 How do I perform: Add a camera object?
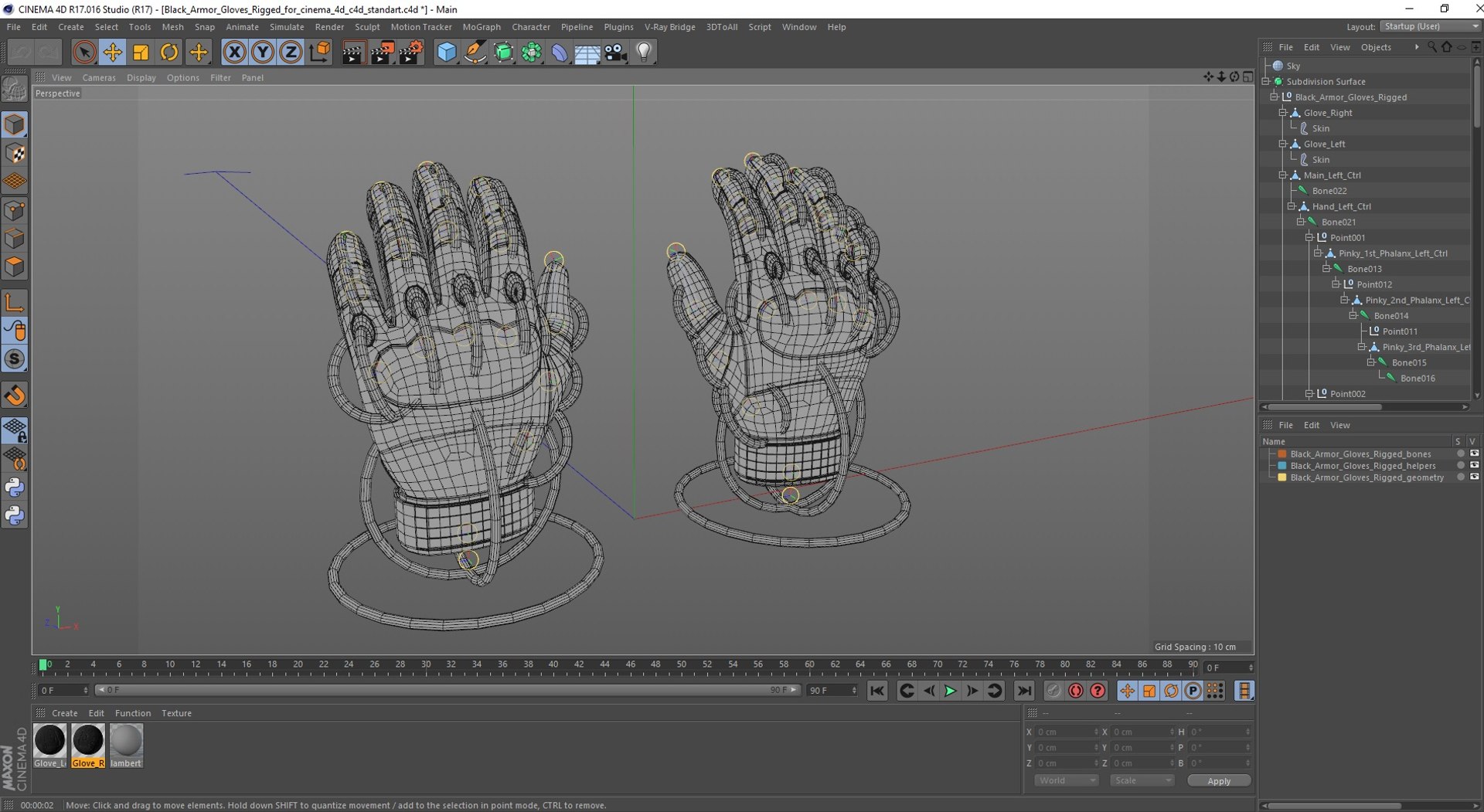616,53
